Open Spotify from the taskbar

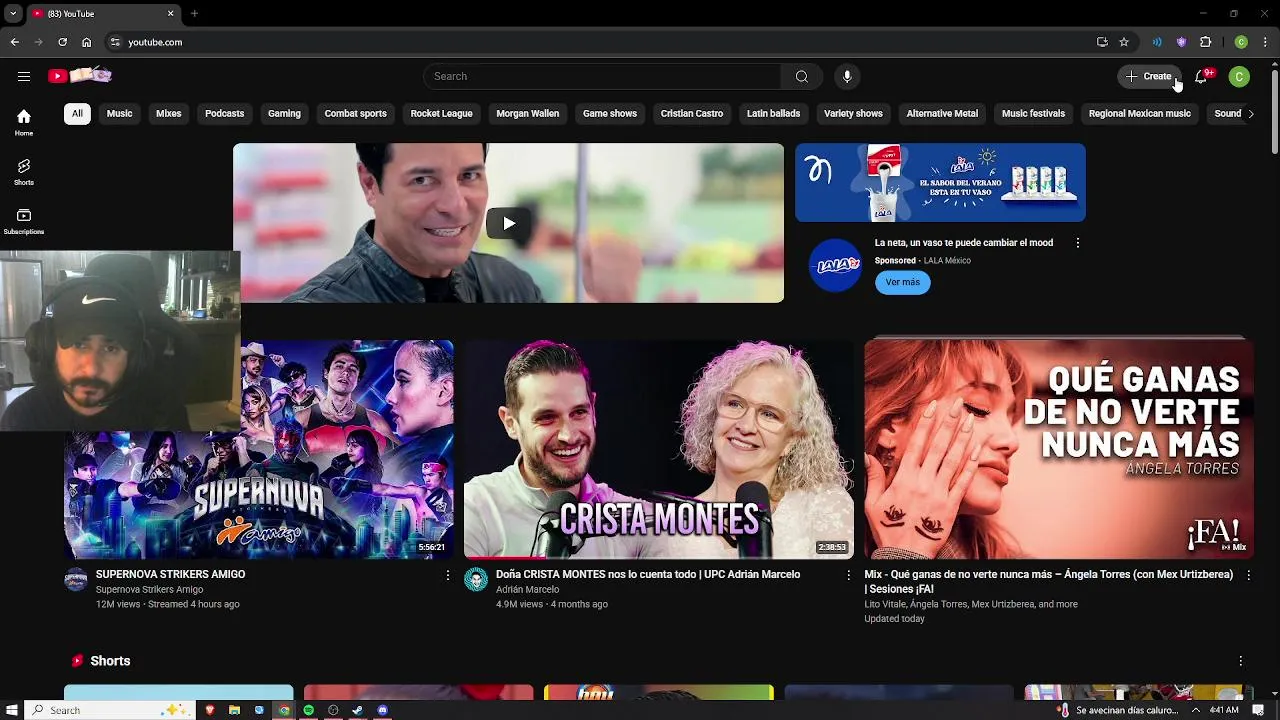(x=308, y=710)
